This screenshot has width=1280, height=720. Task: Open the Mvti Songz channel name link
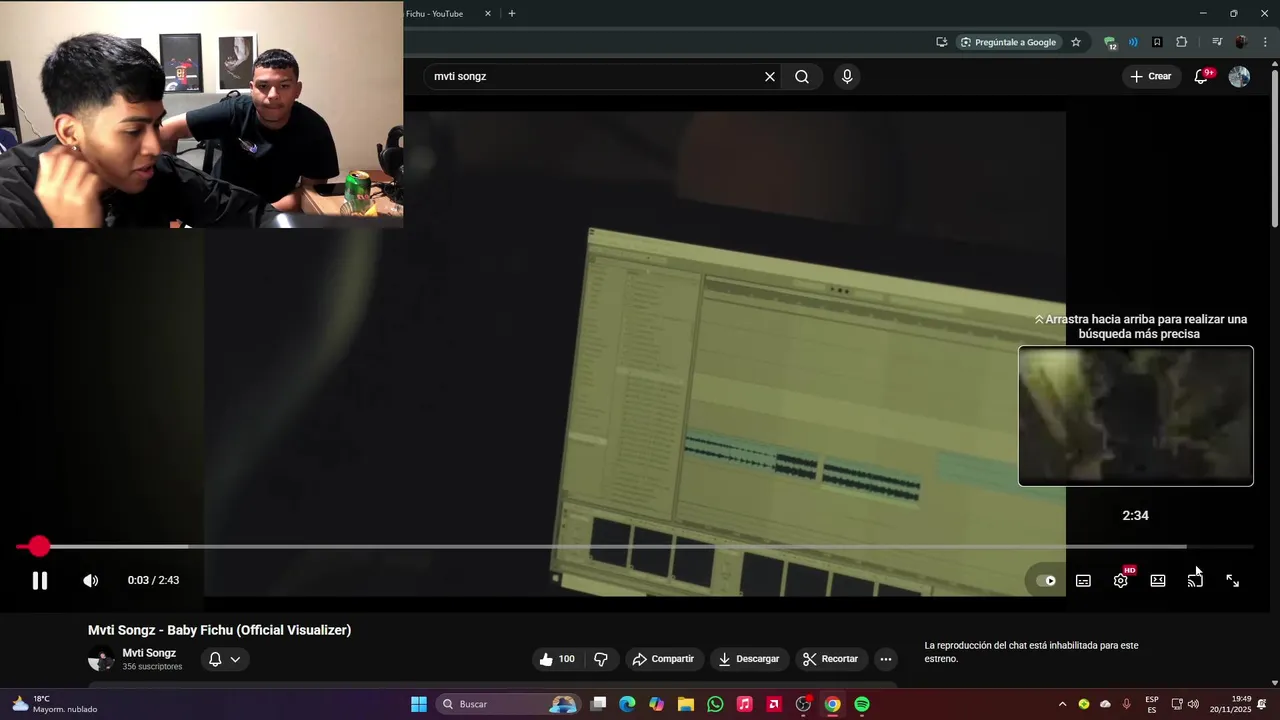coord(149,653)
